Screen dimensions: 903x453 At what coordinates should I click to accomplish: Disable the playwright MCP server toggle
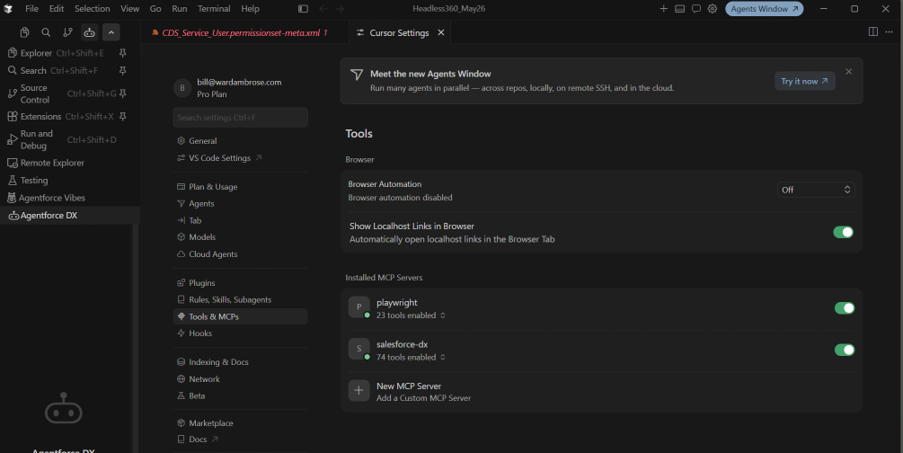coord(845,308)
